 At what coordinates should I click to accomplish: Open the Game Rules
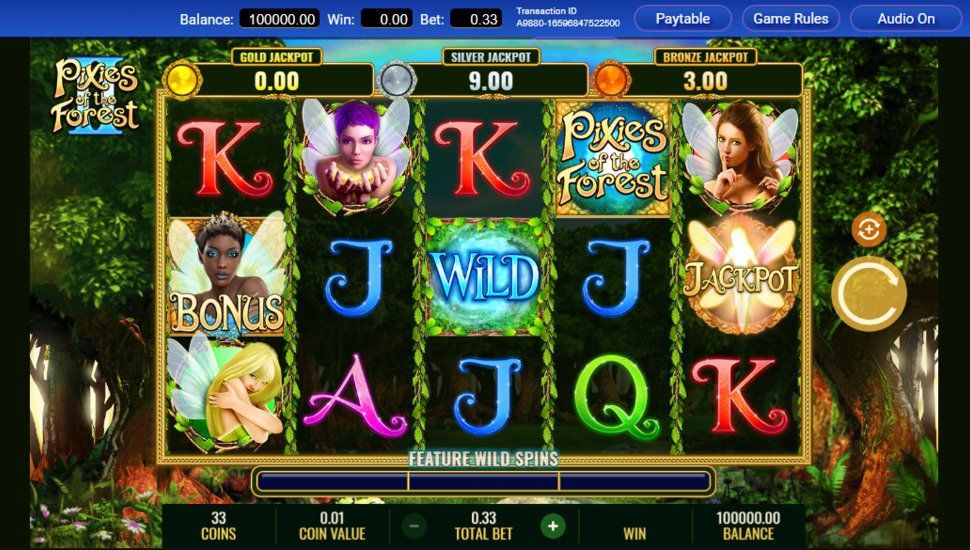[791, 19]
